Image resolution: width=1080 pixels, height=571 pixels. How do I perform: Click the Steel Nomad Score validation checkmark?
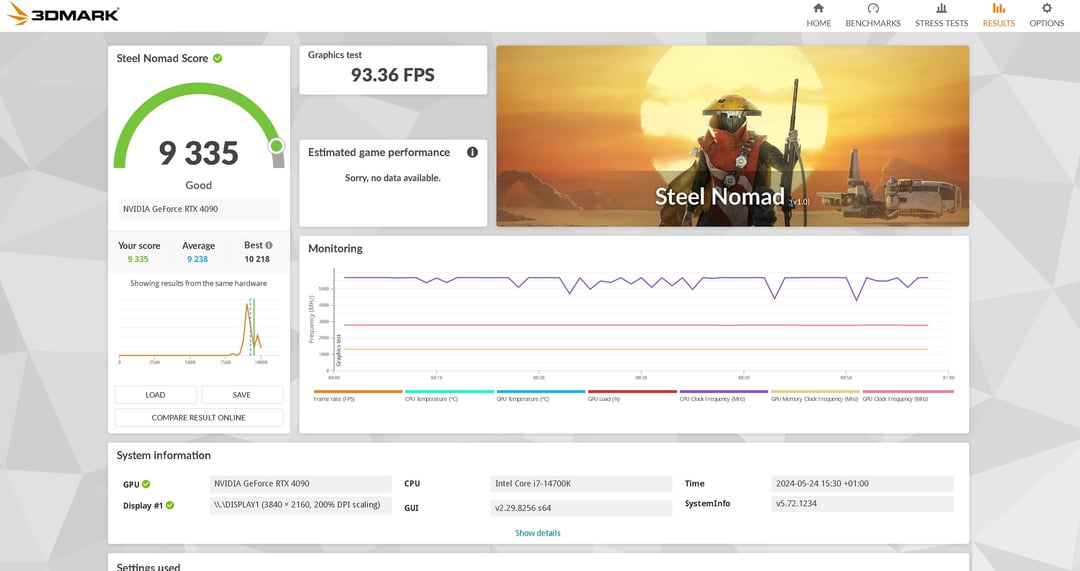pos(218,59)
